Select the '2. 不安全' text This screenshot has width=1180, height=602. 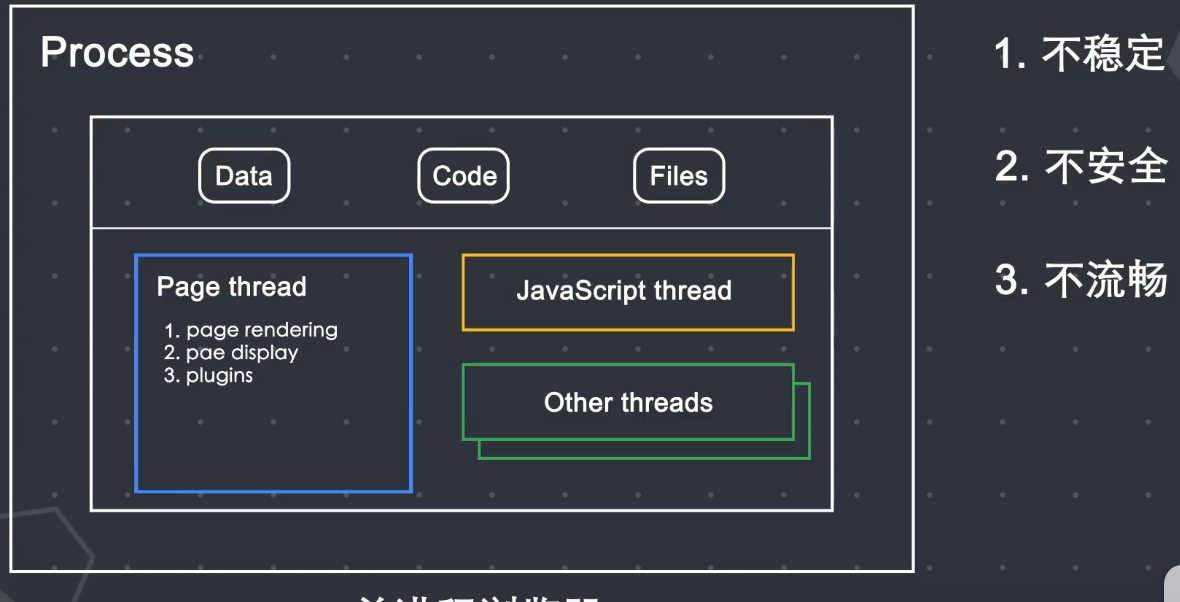[1081, 167]
